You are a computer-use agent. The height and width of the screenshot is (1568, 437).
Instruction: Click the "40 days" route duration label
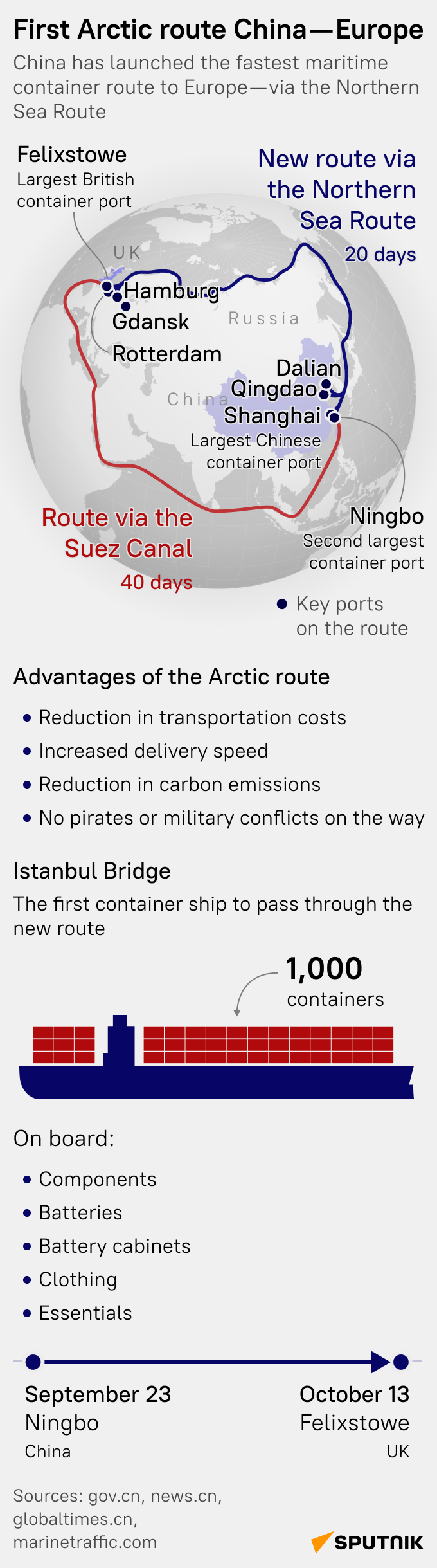tap(156, 582)
